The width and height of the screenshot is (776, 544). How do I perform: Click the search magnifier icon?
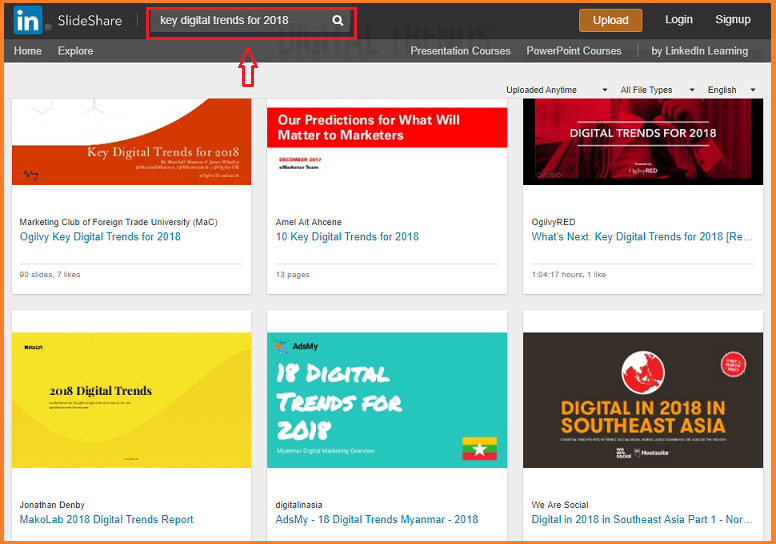(338, 20)
